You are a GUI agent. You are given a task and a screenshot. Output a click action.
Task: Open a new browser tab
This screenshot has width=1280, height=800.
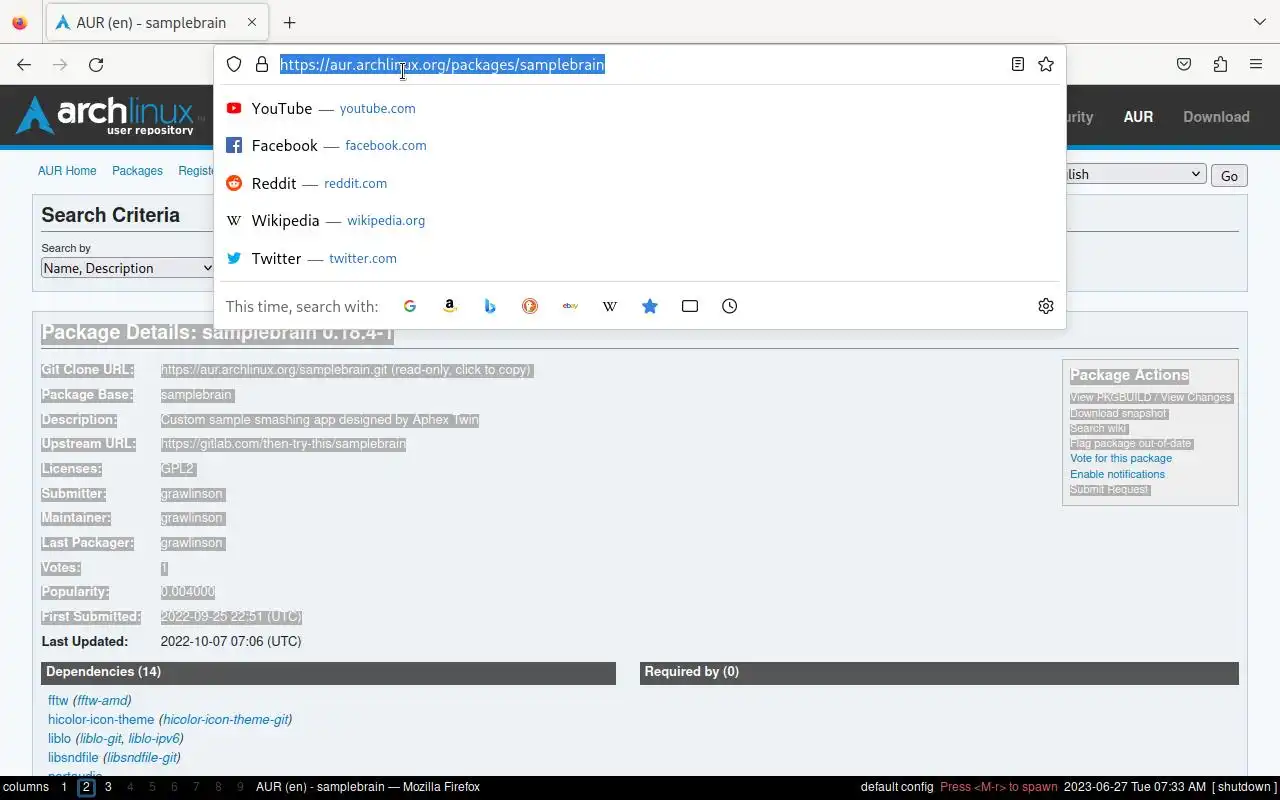pyautogui.click(x=289, y=22)
